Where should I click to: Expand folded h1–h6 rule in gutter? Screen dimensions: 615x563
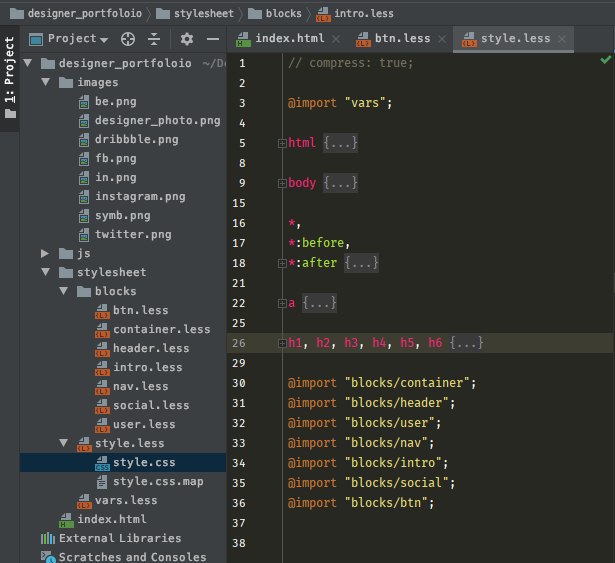(281, 343)
